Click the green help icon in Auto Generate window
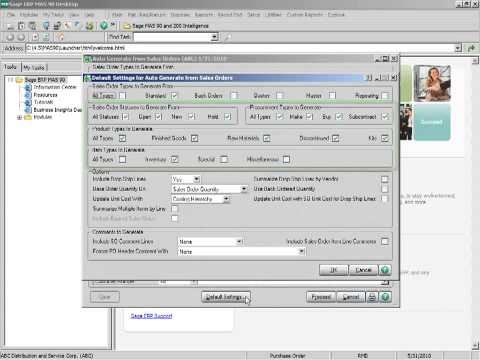 tap(385, 297)
